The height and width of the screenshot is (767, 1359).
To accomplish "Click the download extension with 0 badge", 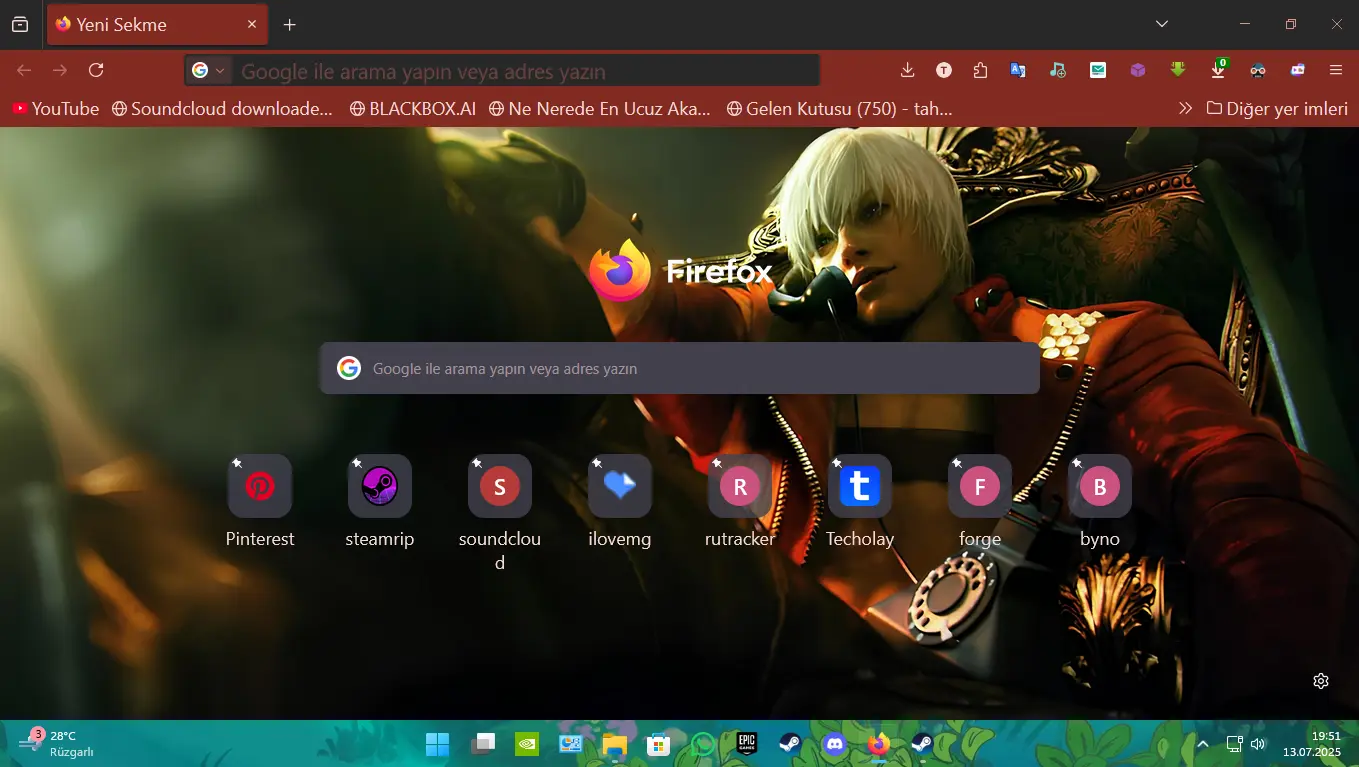I will point(1218,70).
